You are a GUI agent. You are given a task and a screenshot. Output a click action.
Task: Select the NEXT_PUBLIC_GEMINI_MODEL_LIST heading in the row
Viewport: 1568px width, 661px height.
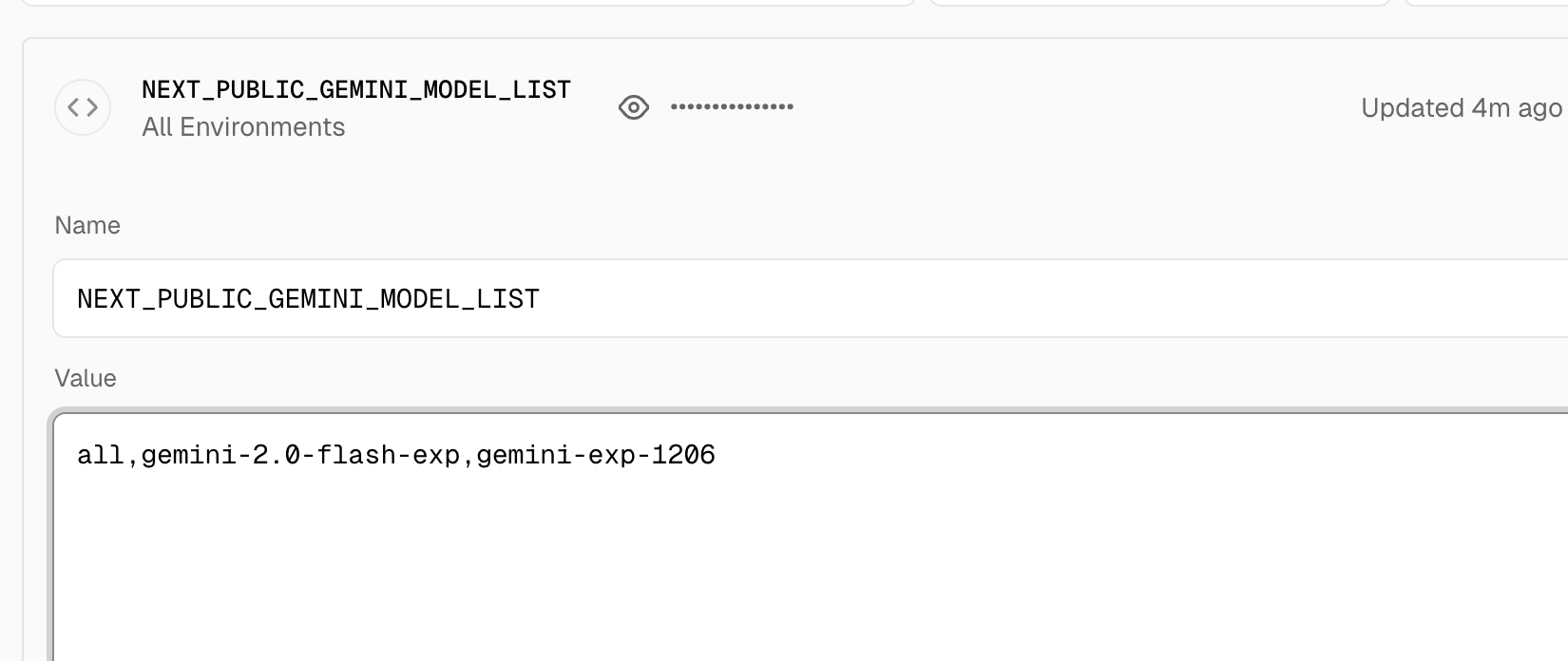tap(356, 89)
